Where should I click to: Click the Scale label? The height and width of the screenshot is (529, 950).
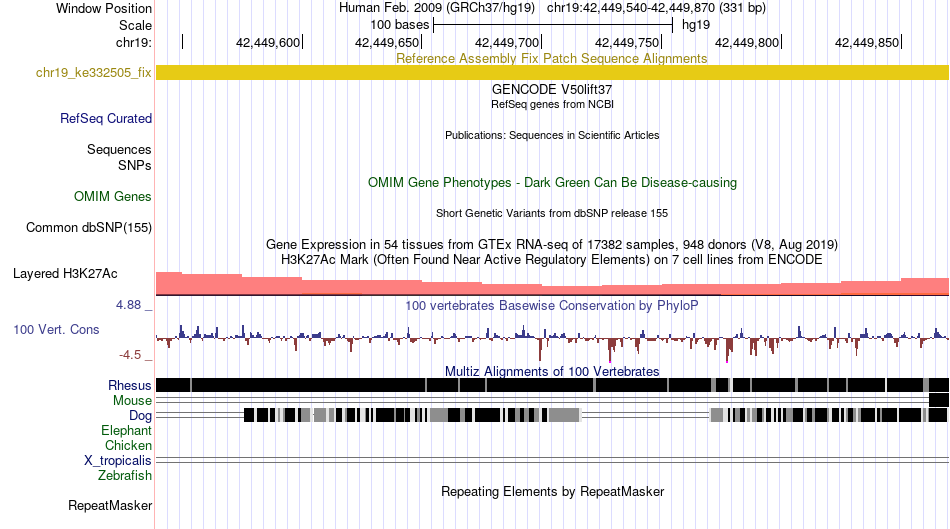135,25
